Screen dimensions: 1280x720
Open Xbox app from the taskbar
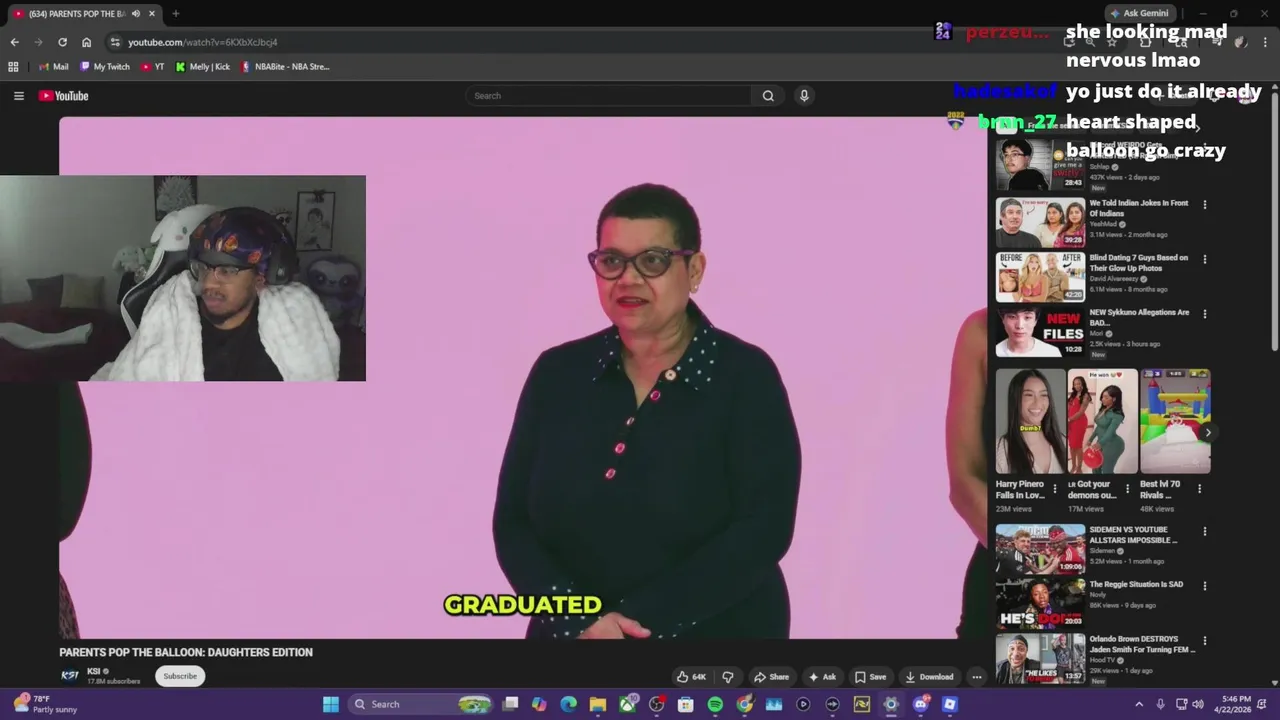[x=627, y=704]
